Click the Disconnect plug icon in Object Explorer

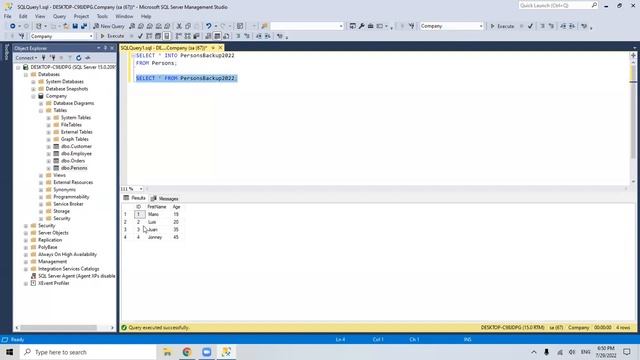pos(53,58)
